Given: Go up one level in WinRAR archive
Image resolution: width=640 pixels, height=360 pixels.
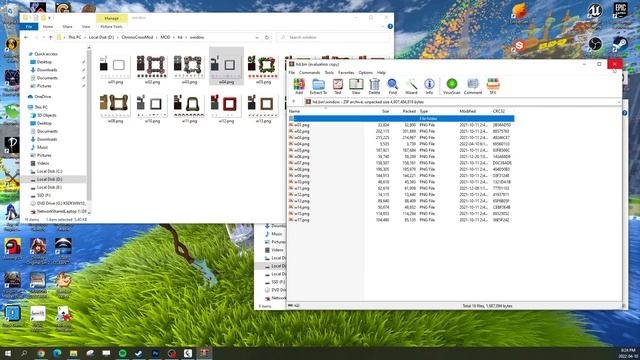Looking at the screenshot, I should pos(294,102).
